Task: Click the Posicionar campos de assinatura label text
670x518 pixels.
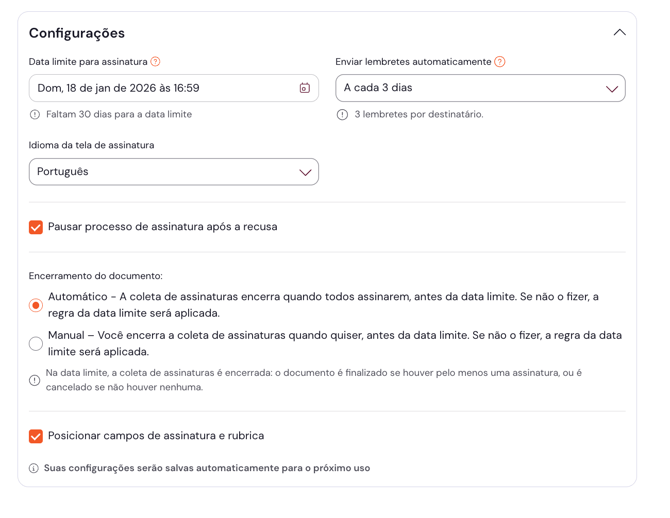Action: [156, 436]
